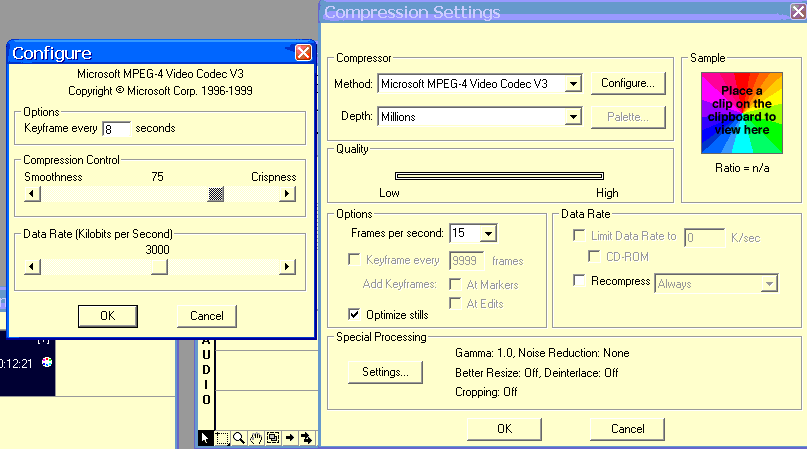The width and height of the screenshot is (807, 449).
Task: Select the Zoom magnifier tool
Action: pos(239,438)
